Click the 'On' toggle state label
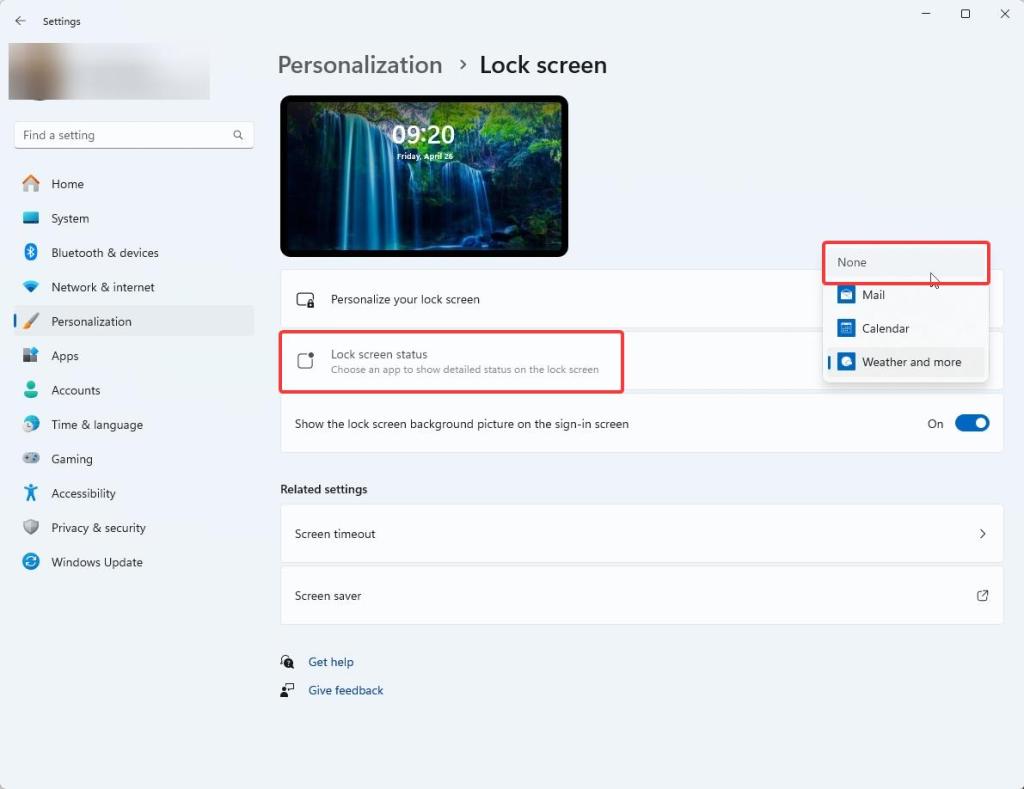 pos(935,424)
